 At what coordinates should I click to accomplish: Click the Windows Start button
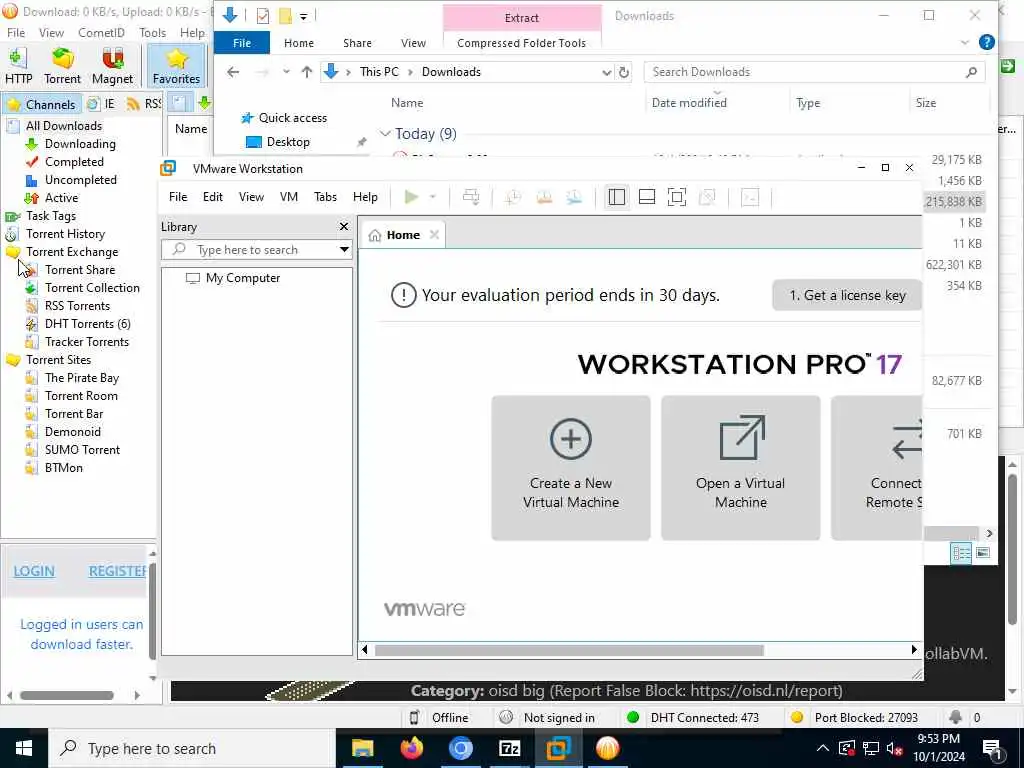(x=24, y=748)
